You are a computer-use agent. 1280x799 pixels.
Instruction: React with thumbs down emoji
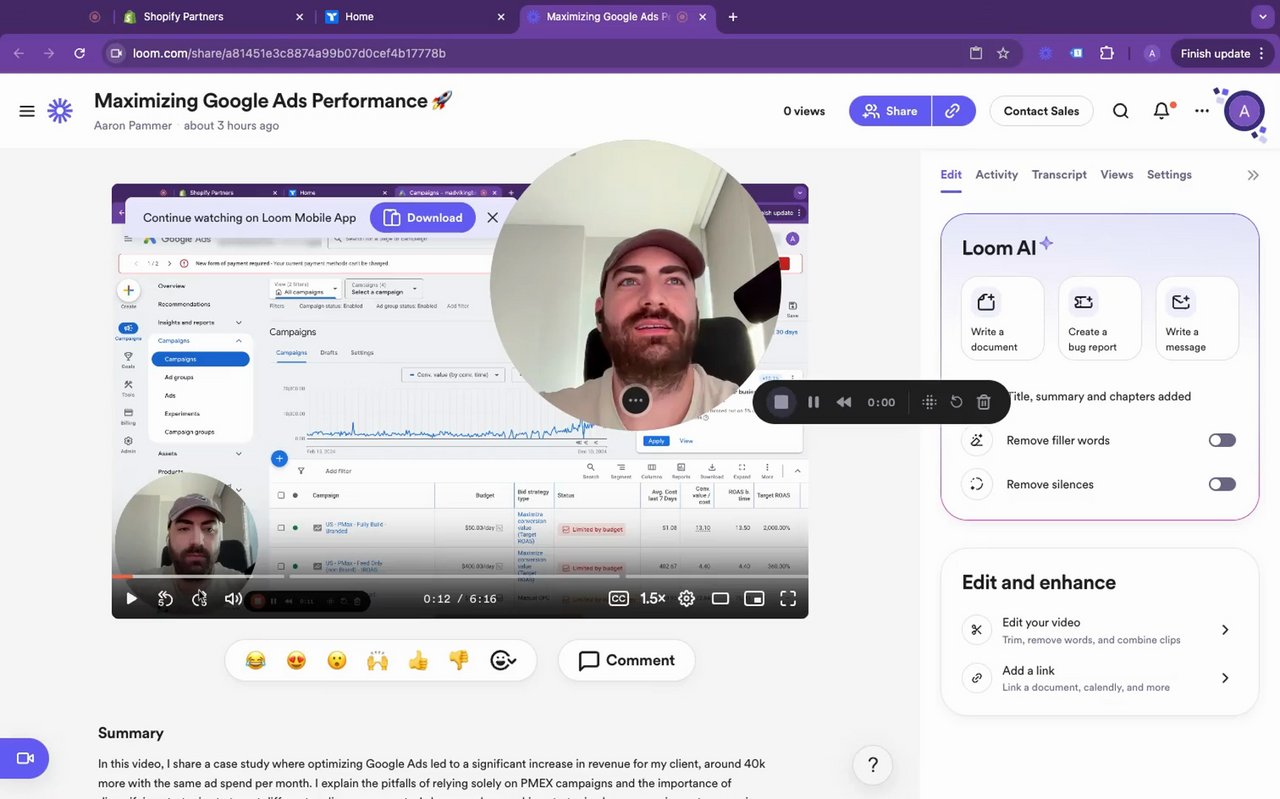tap(459, 660)
